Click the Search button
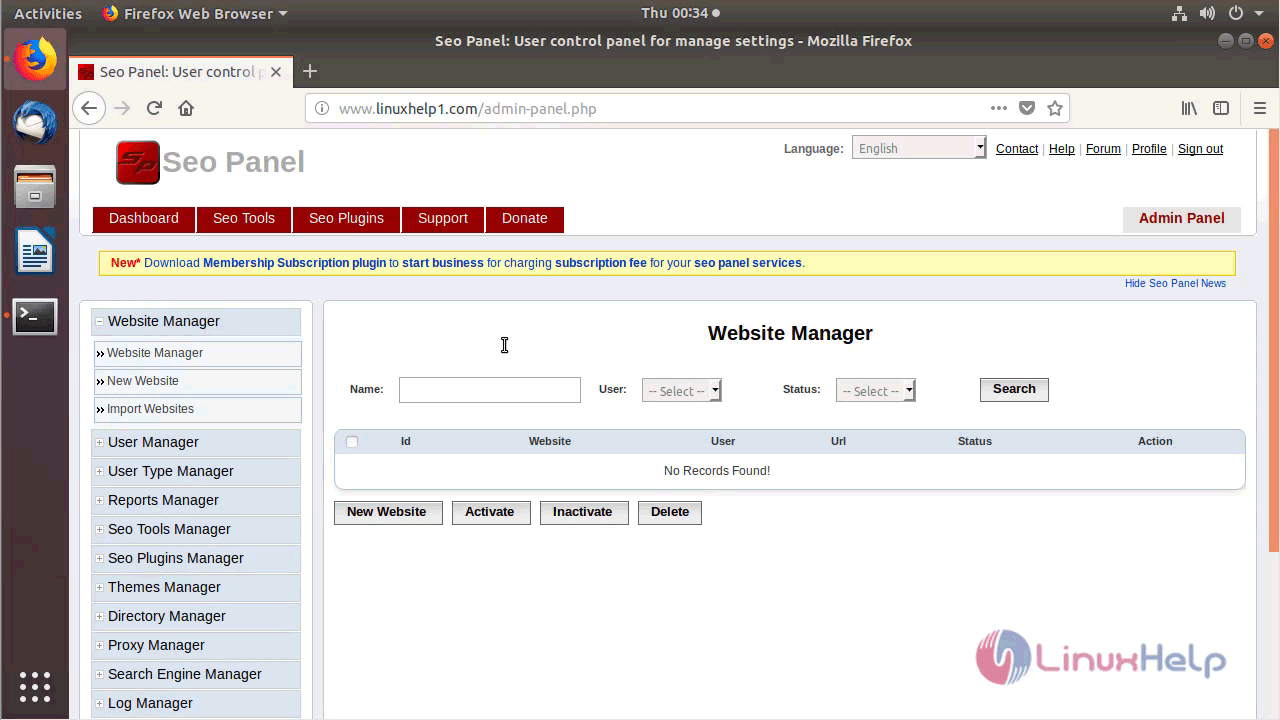Screen dimensions: 1280x720 1014,389
